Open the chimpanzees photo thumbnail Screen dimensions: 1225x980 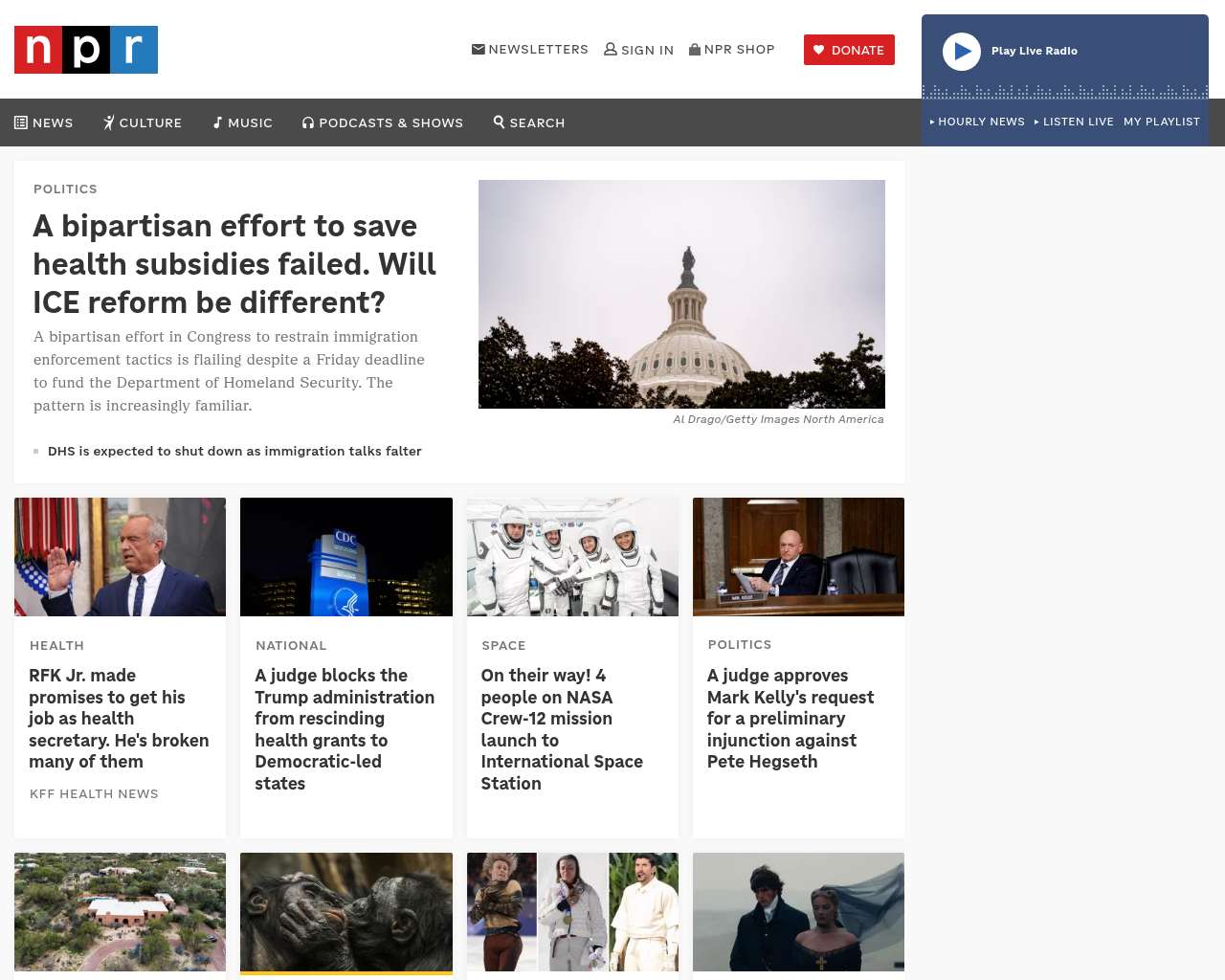[x=346, y=912]
